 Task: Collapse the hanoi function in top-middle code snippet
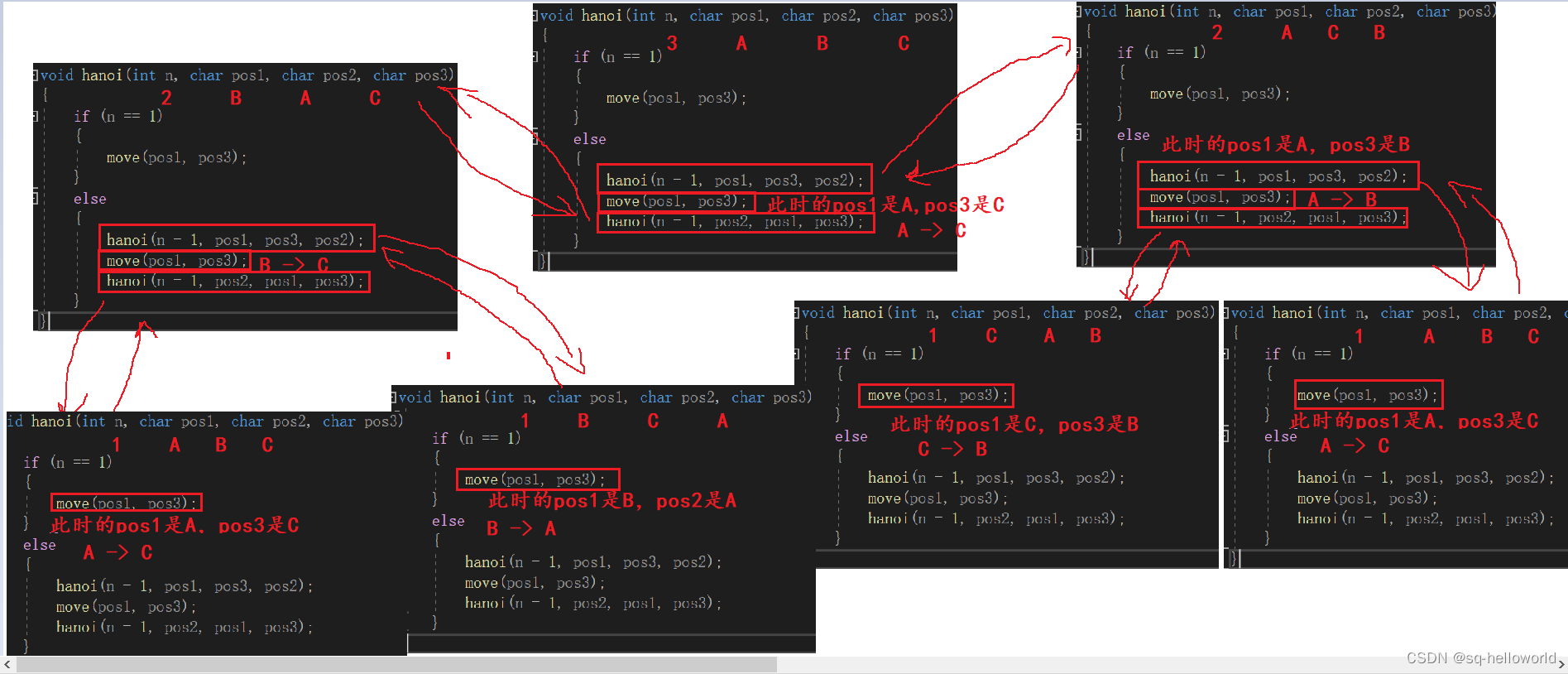click(x=536, y=15)
